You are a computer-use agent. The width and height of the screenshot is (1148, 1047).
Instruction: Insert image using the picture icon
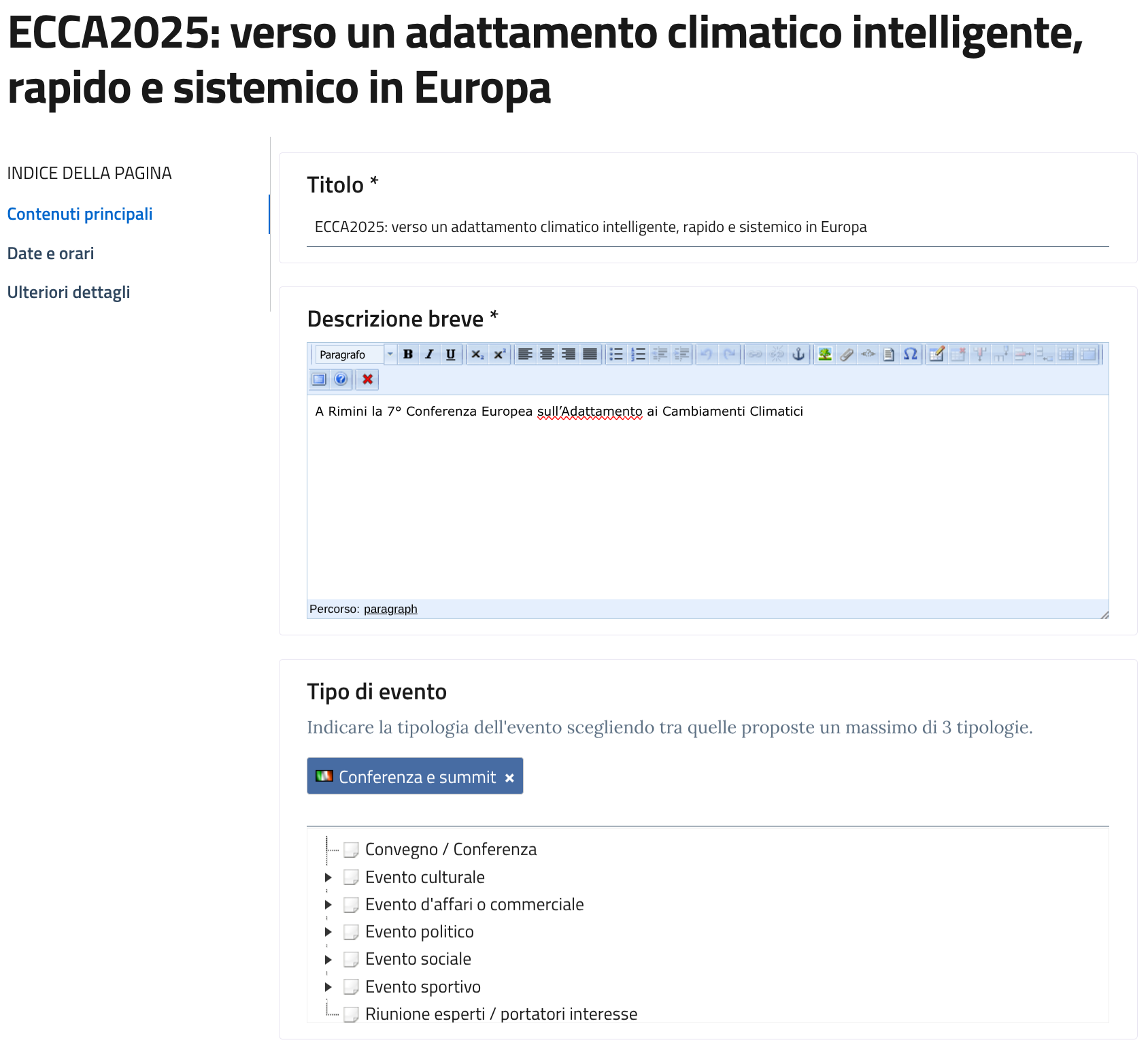coord(824,354)
